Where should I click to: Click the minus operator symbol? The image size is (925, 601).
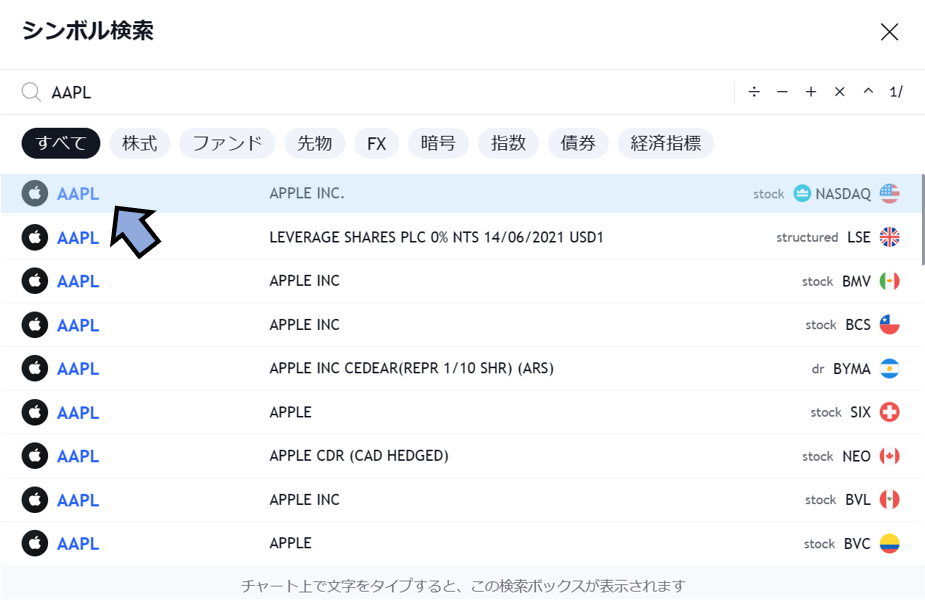coord(782,92)
